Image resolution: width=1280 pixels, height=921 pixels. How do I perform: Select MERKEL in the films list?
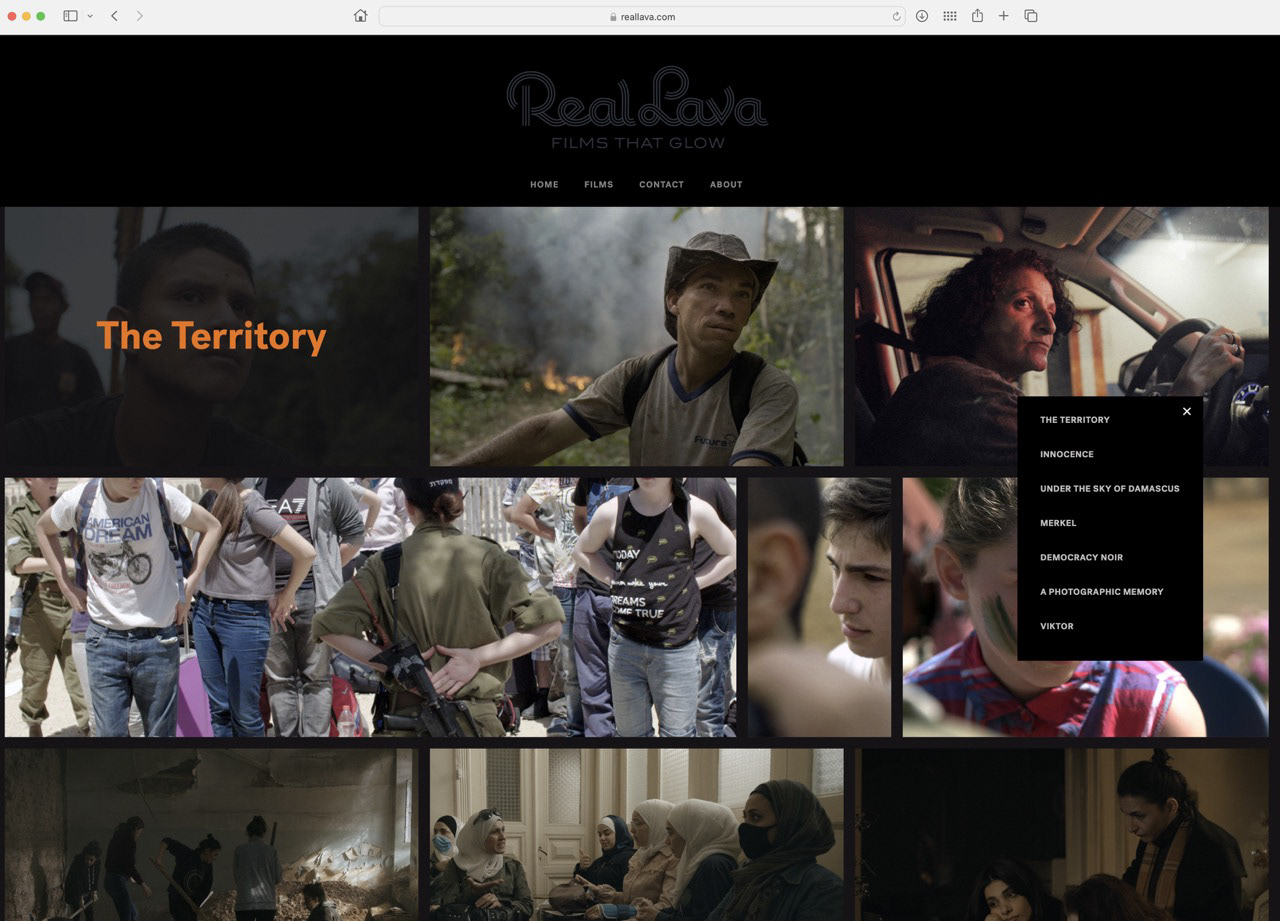1058,523
